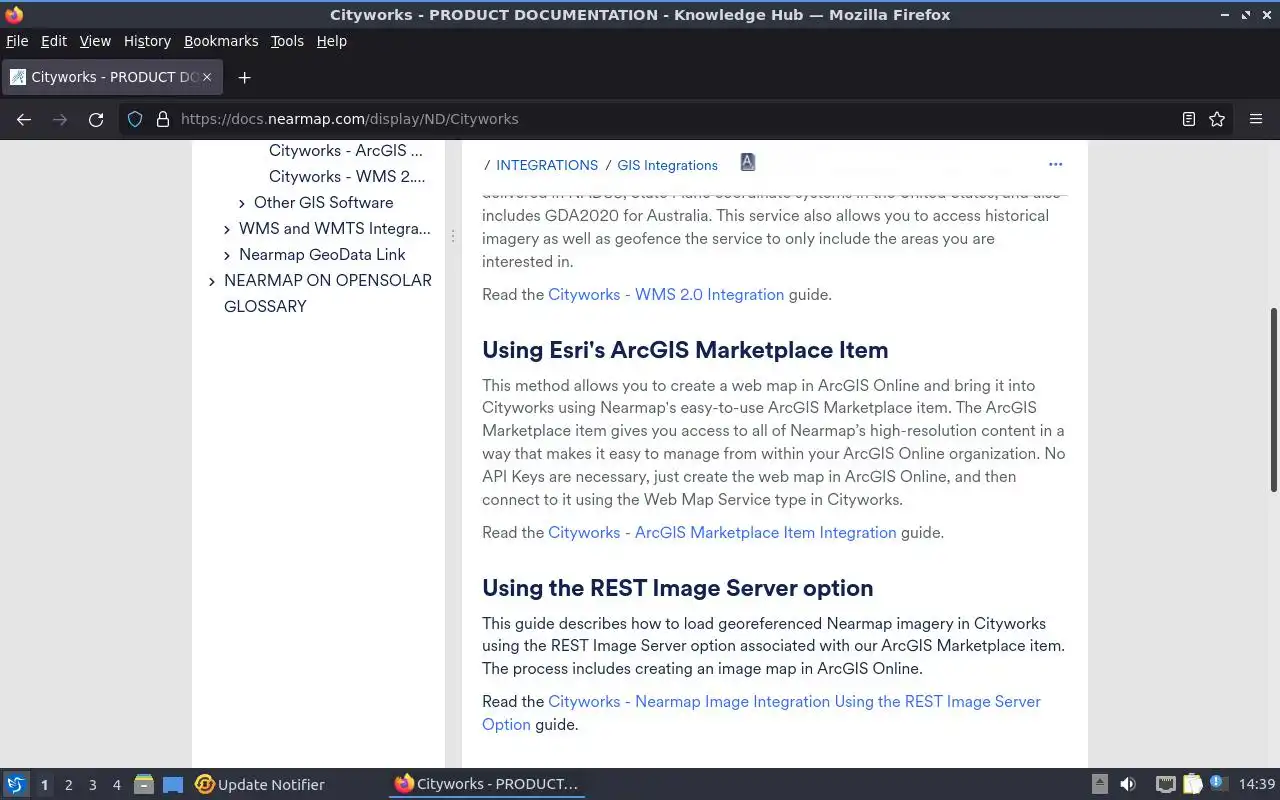
Task: Expand the NEARMAP ON OPENSOLAR section
Action: (211, 281)
